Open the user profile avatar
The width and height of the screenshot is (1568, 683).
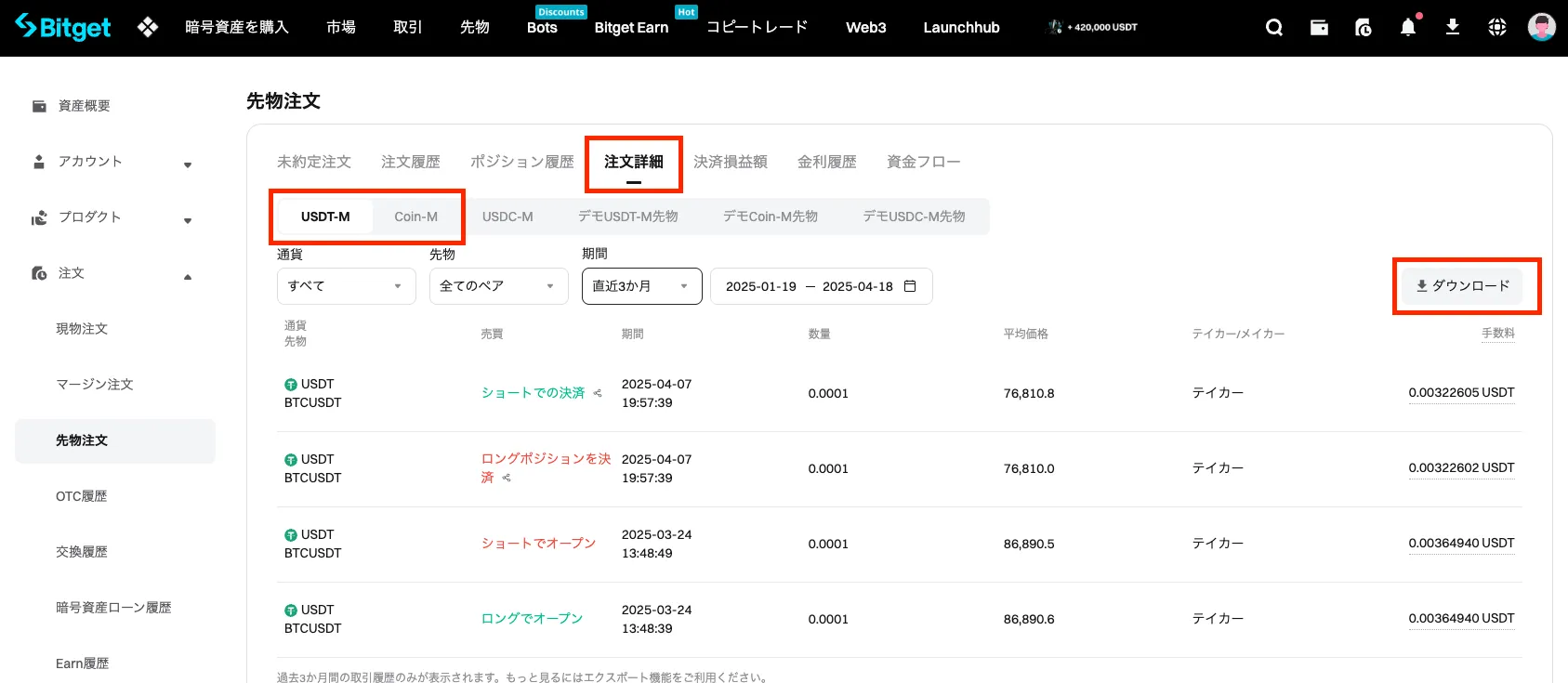pos(1541,28)
